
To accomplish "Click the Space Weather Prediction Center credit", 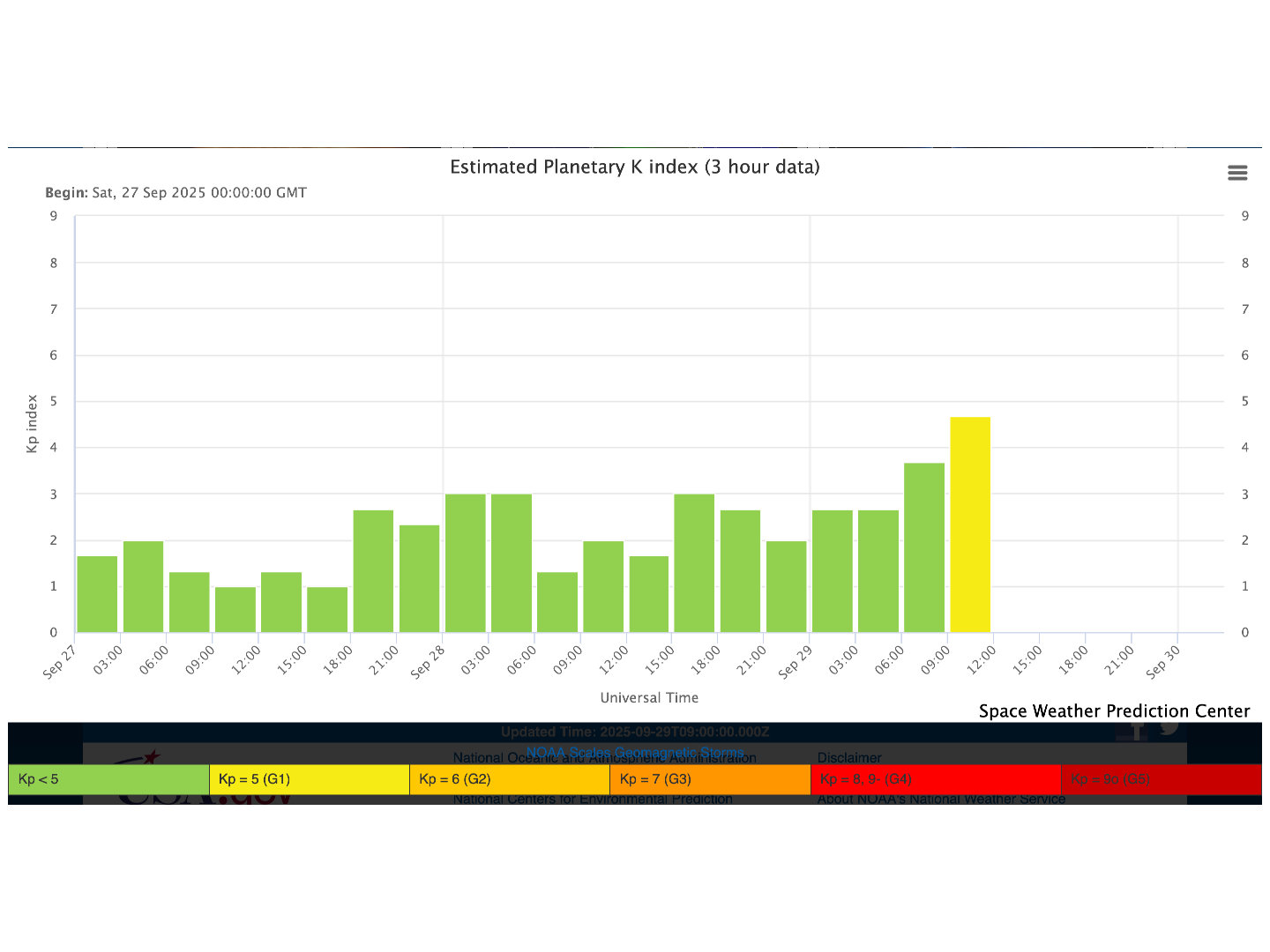I will [x=1114, y=711].
